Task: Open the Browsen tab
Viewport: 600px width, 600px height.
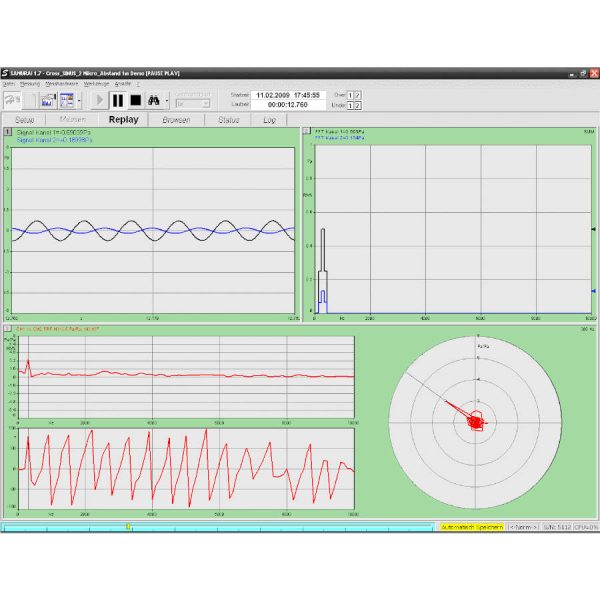Action: [x=176, y=120]
